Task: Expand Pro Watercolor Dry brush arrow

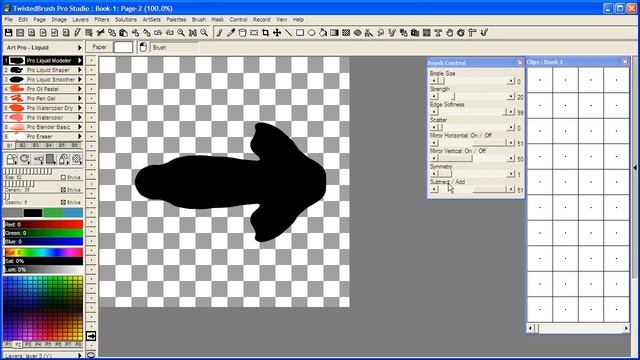Action: (80, 108)
